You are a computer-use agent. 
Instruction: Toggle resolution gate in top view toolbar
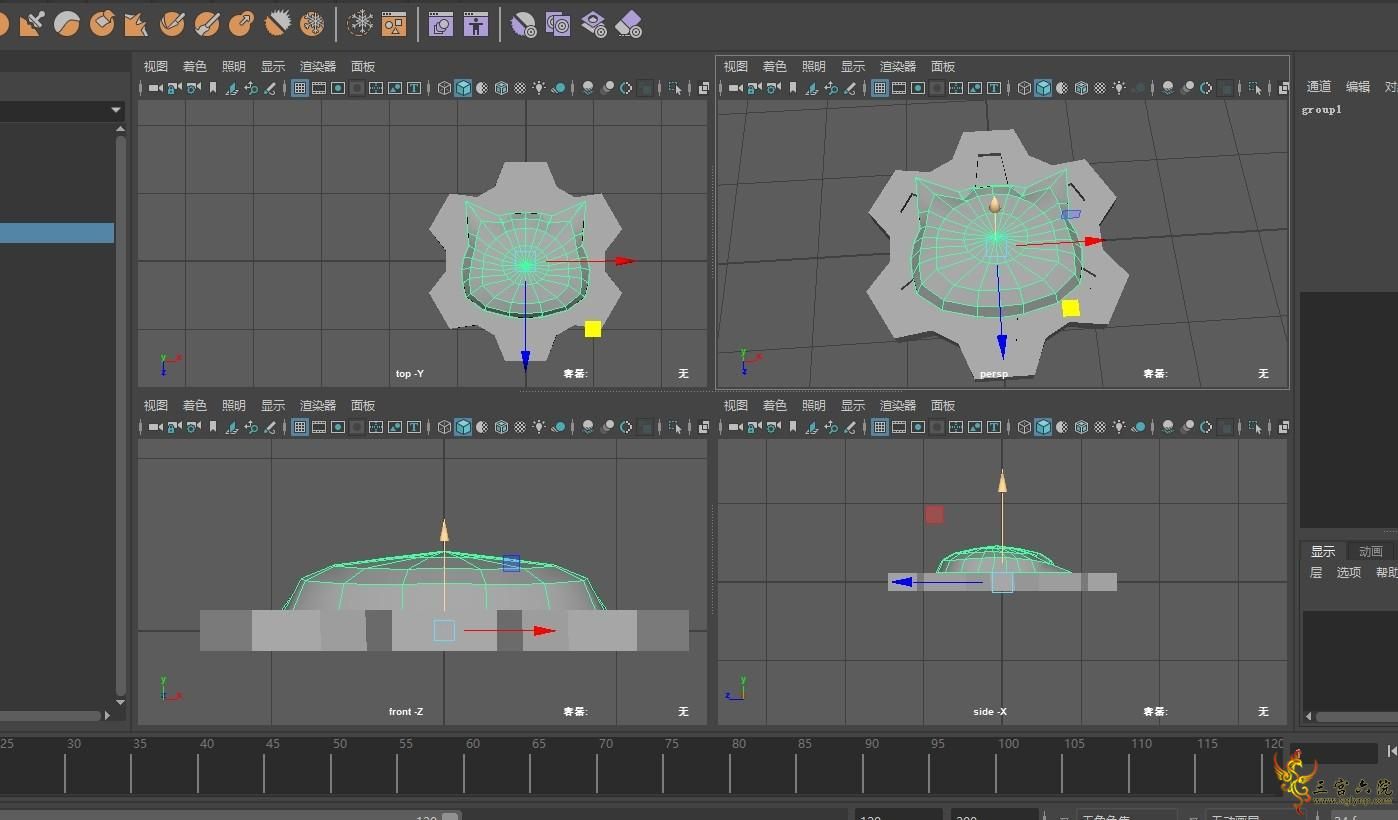click(x=338, y=88)
